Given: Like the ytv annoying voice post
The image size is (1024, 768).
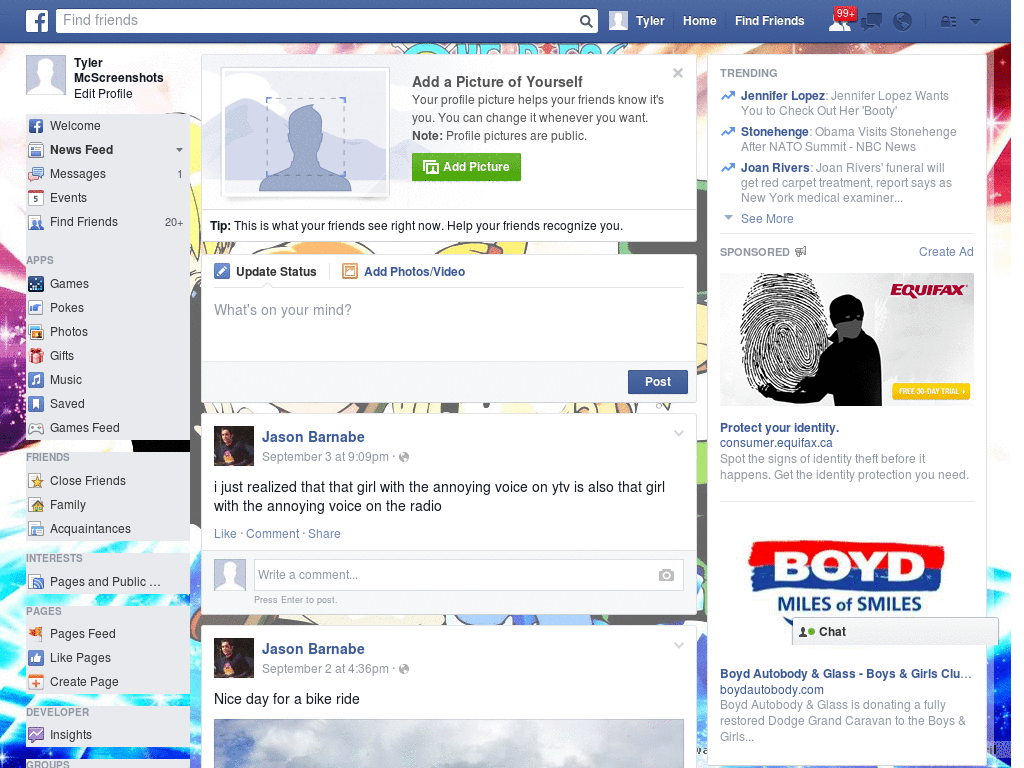Looking at the screenshot, I should tap(225, 534).
